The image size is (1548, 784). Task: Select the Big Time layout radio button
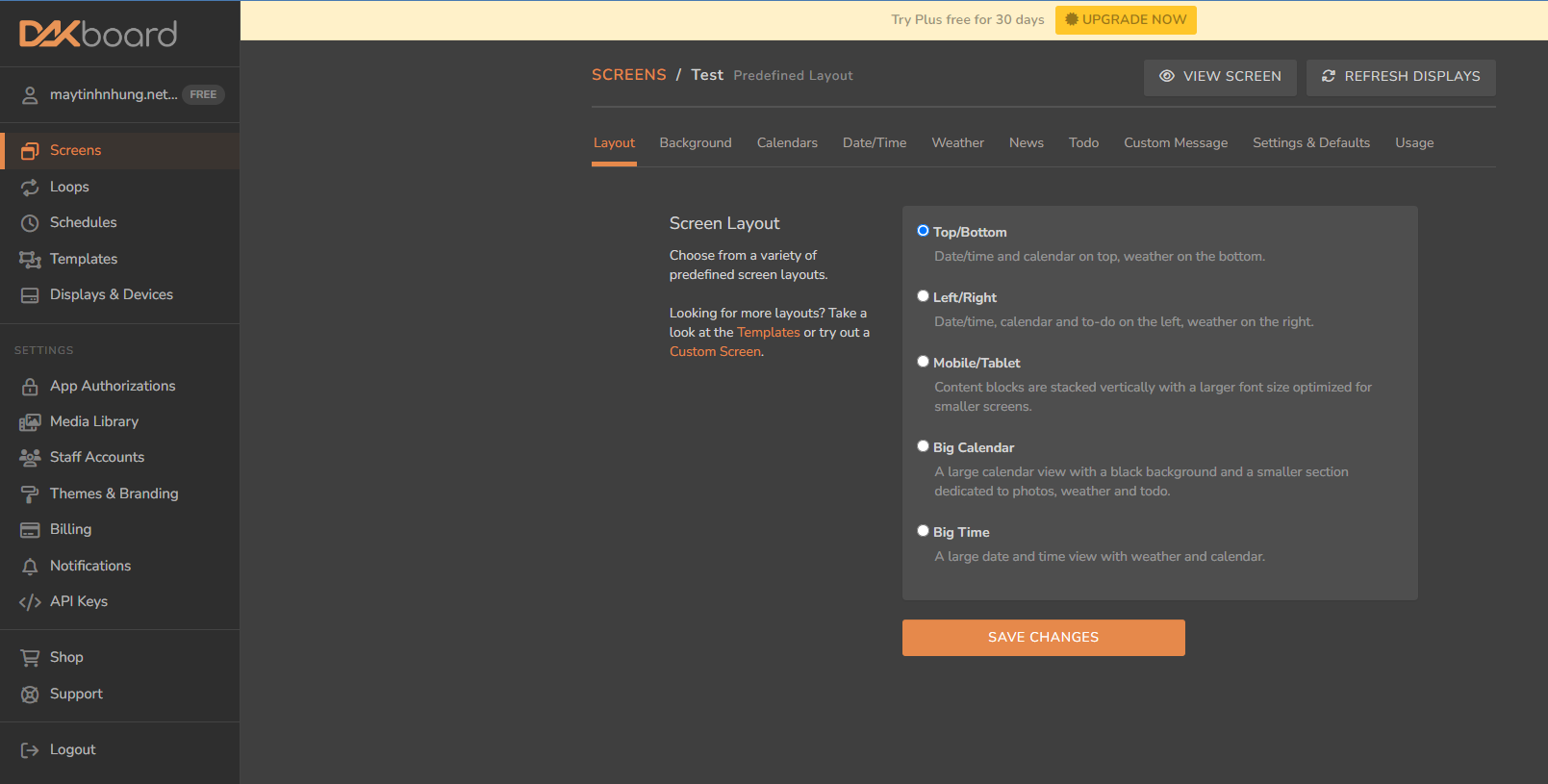(x=923, y=531)
